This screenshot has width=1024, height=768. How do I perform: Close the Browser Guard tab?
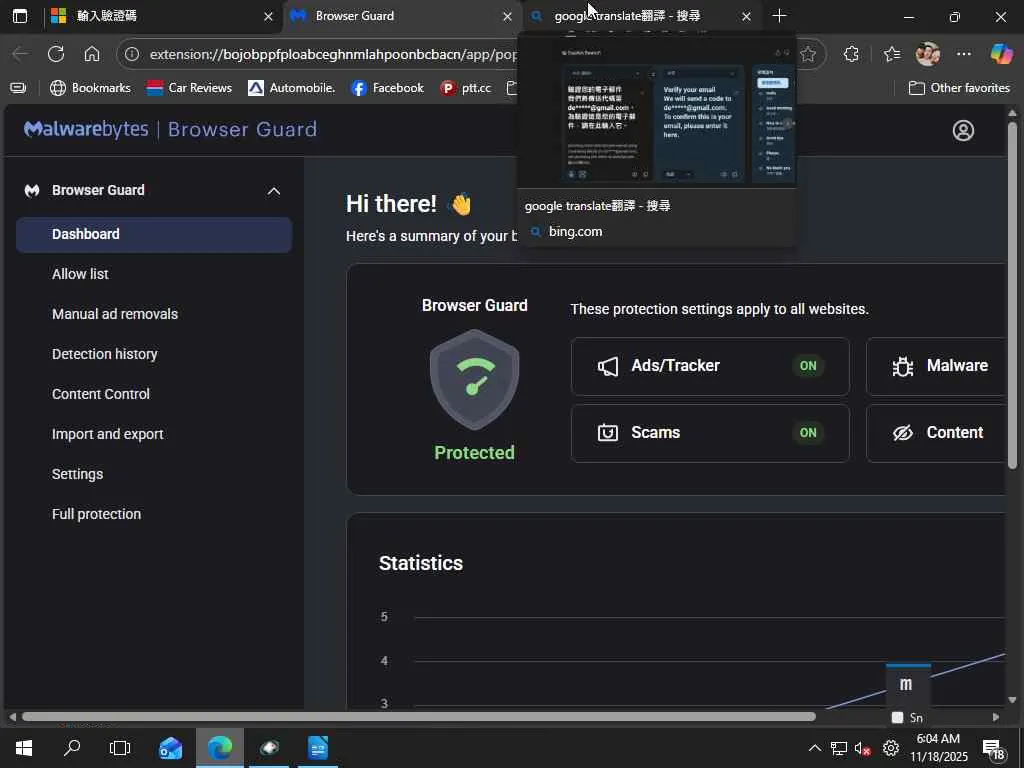507,17
